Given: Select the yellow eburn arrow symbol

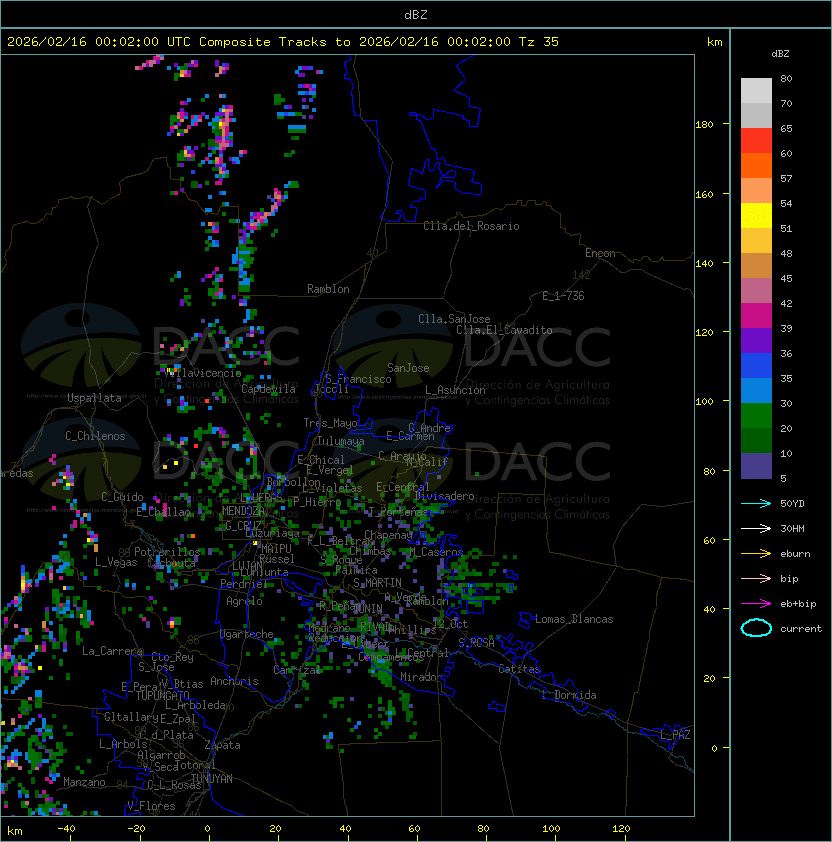Looking at the screenshot, I should (756, 553).
